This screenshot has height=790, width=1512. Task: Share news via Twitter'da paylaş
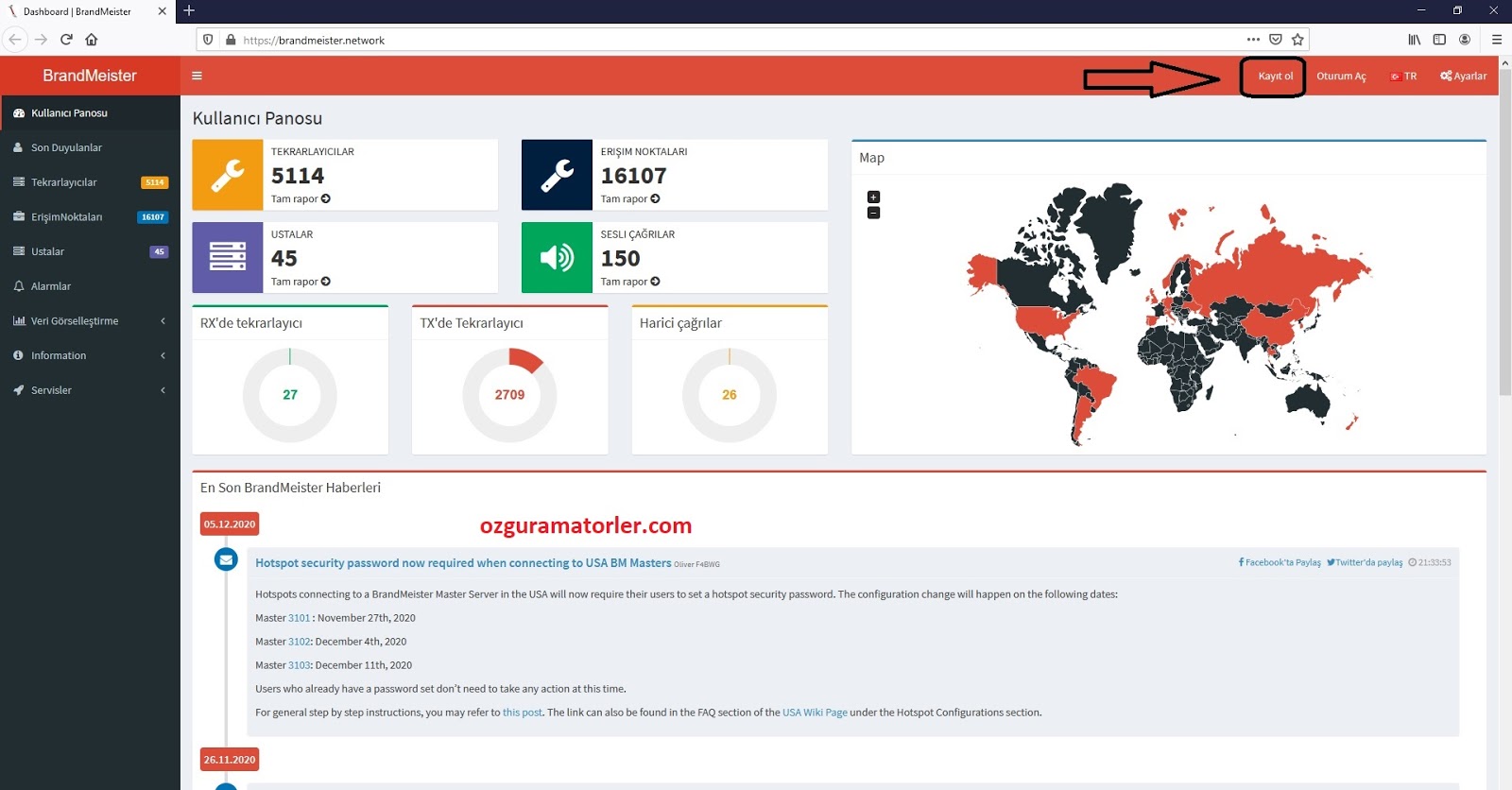click(x=1365, y=562)
